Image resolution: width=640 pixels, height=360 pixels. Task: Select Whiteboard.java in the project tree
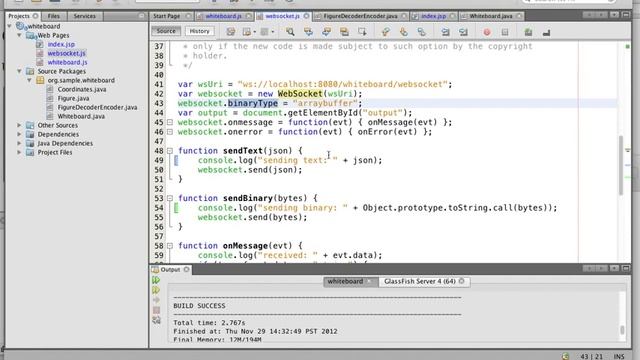point(81,116)
